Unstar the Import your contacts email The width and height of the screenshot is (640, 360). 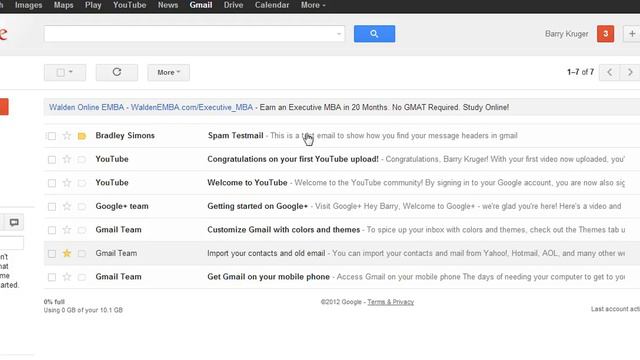67,253
